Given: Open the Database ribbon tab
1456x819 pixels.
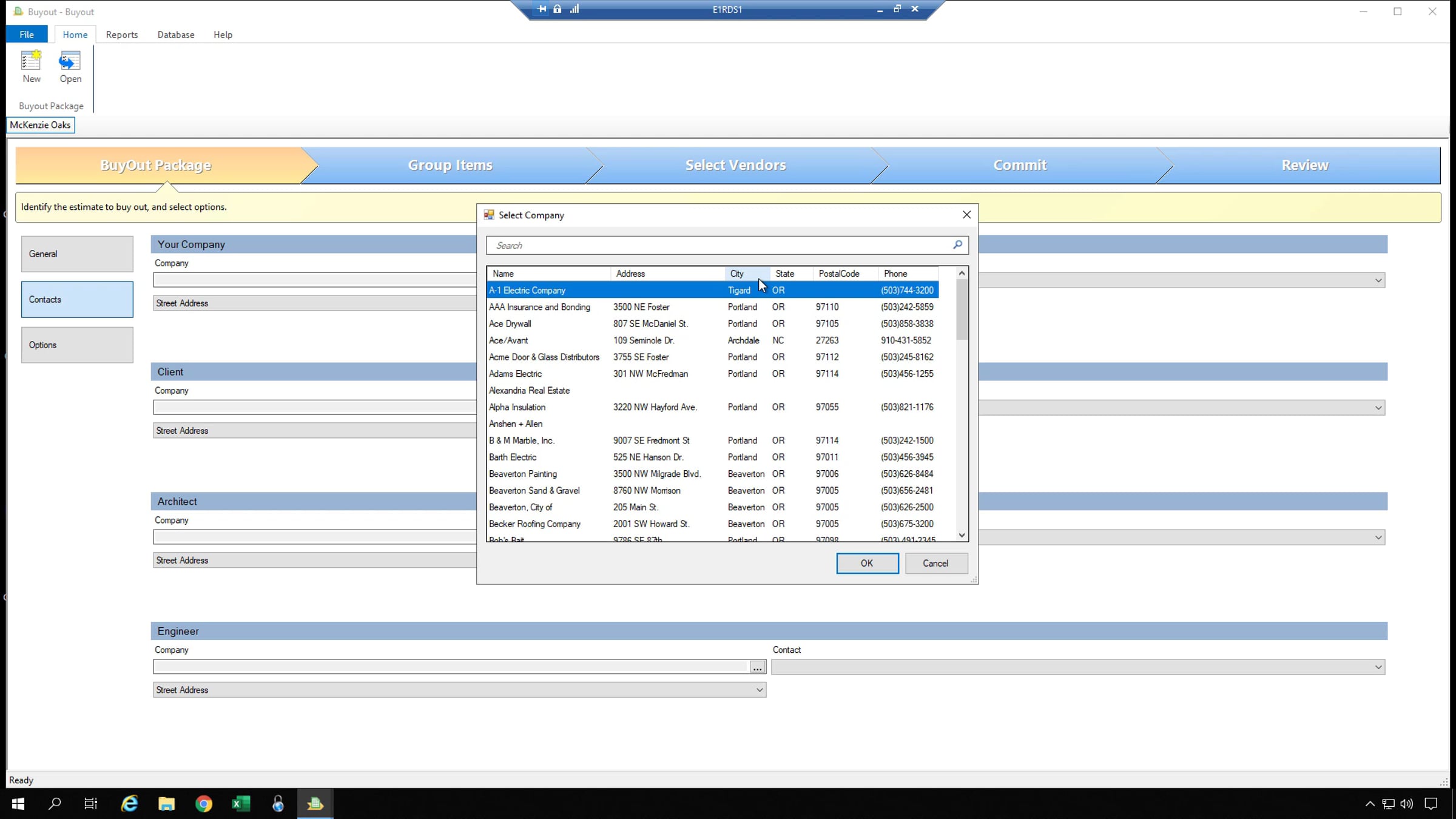Looking at the screenshot, I should pos(176,35).
